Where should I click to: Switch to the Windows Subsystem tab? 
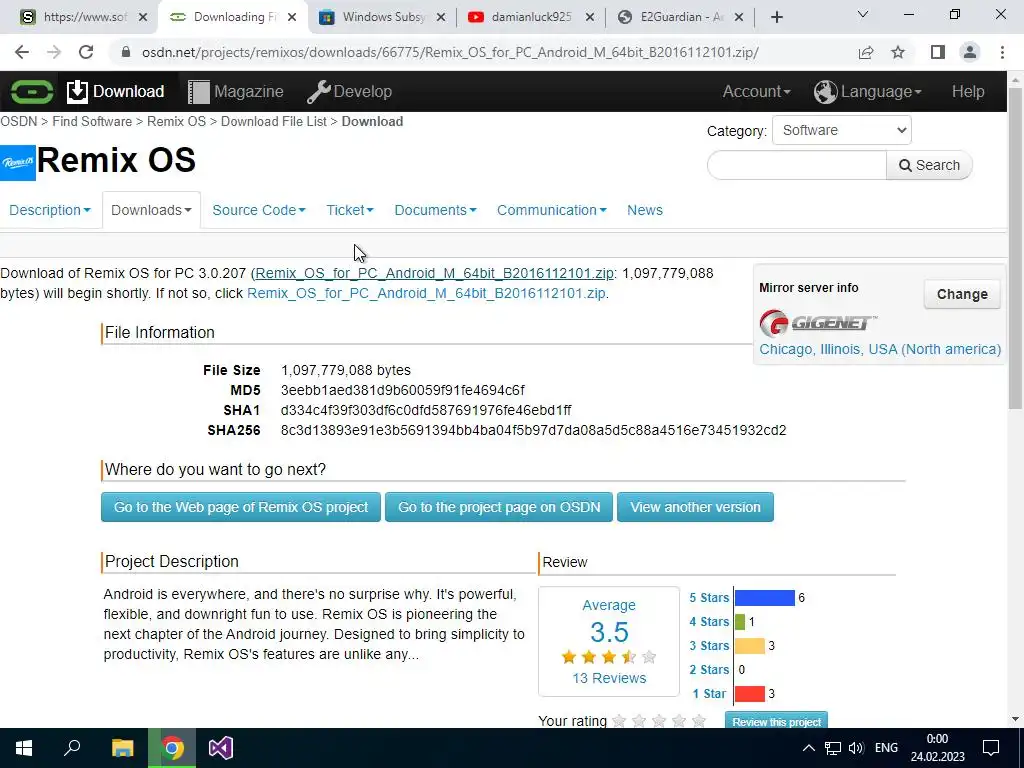[384, 18]
